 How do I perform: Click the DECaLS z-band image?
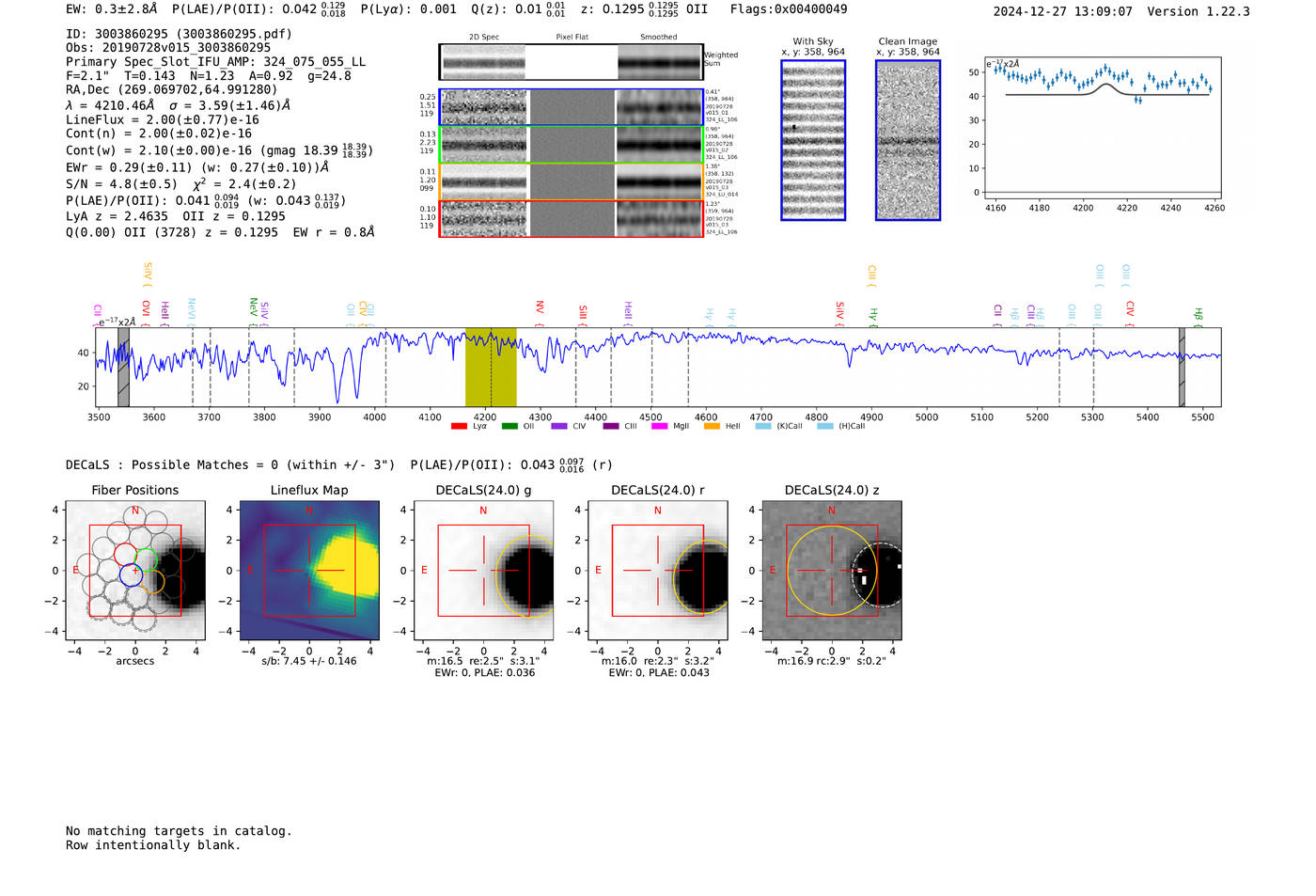(831, 571)
